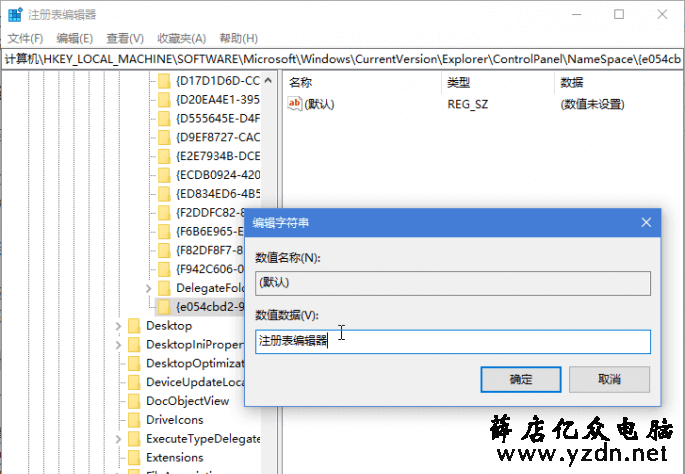Expand the DesktopIniPropertyMap key
Viewport: 685px width, 474px height.
[118, 345]
